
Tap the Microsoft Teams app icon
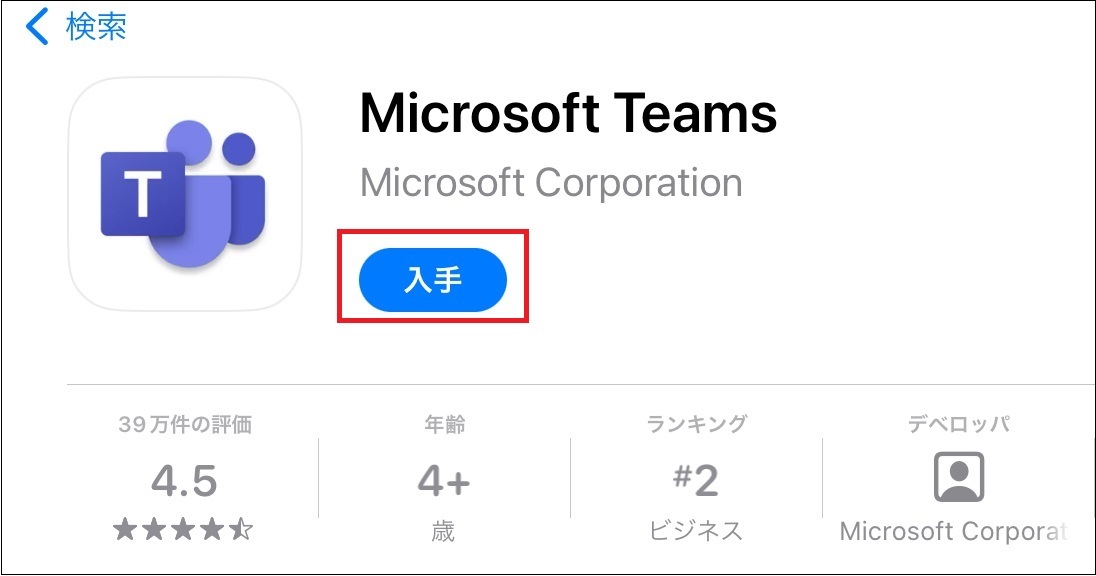tap(185, 193)
